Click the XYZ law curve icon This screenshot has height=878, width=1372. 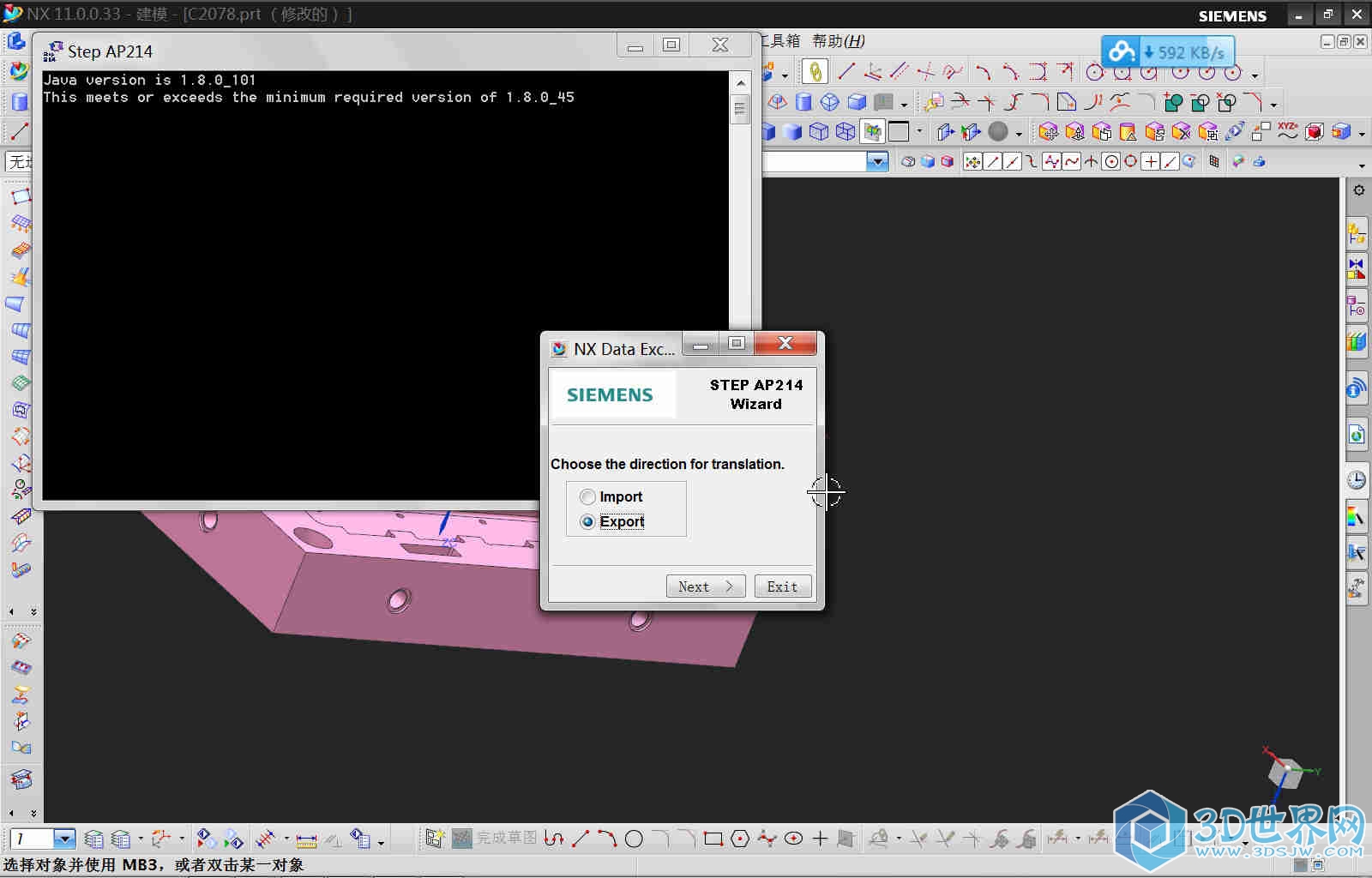click(1287, 132)
